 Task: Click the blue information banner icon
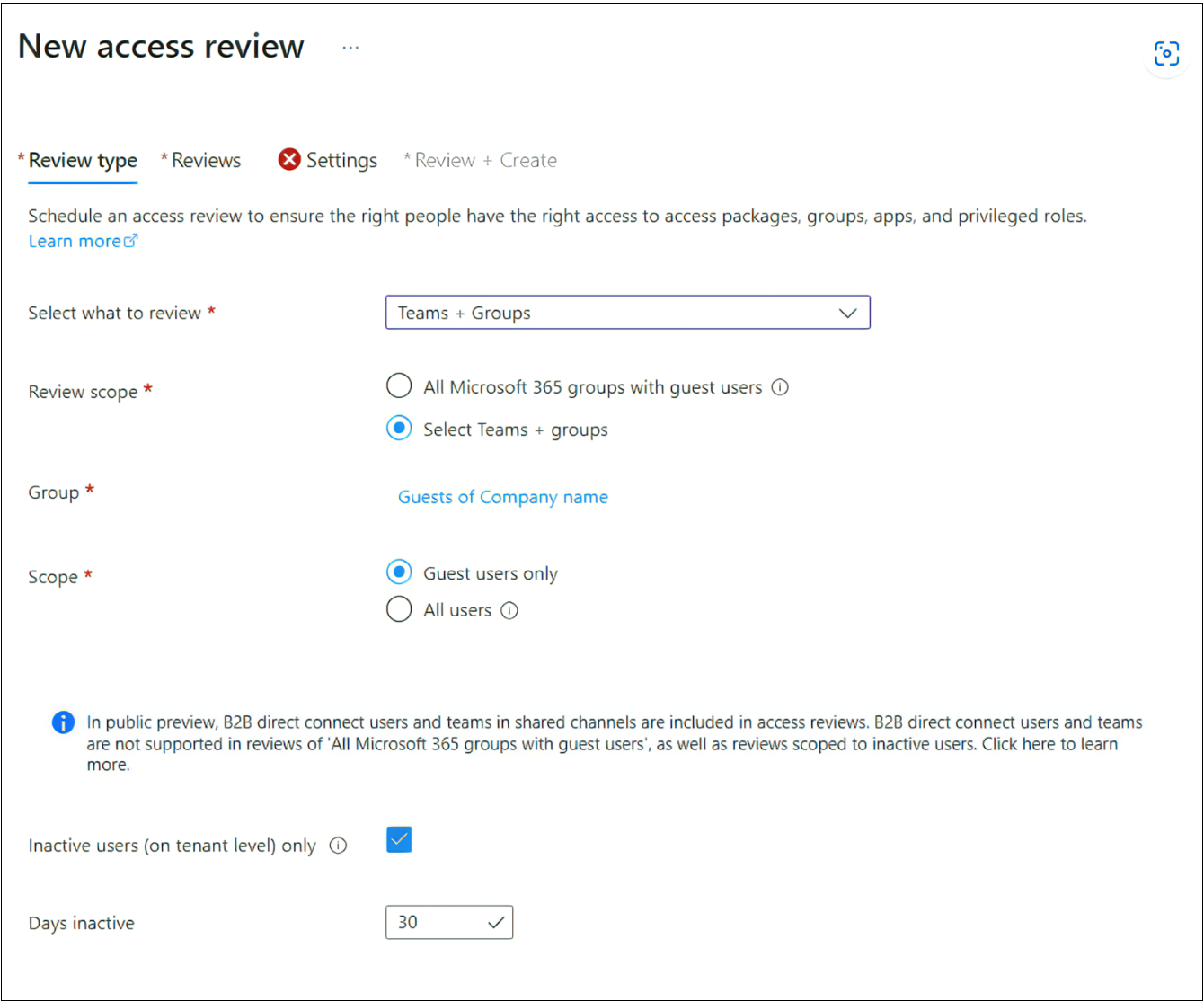click(x=63, y=722)
